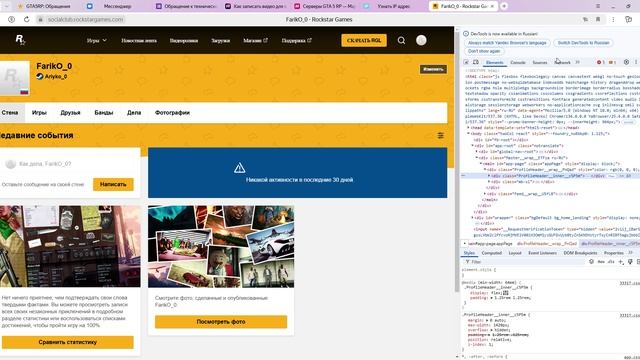
Task: Switch to the Console tab in DevTools
Action: 518,62
